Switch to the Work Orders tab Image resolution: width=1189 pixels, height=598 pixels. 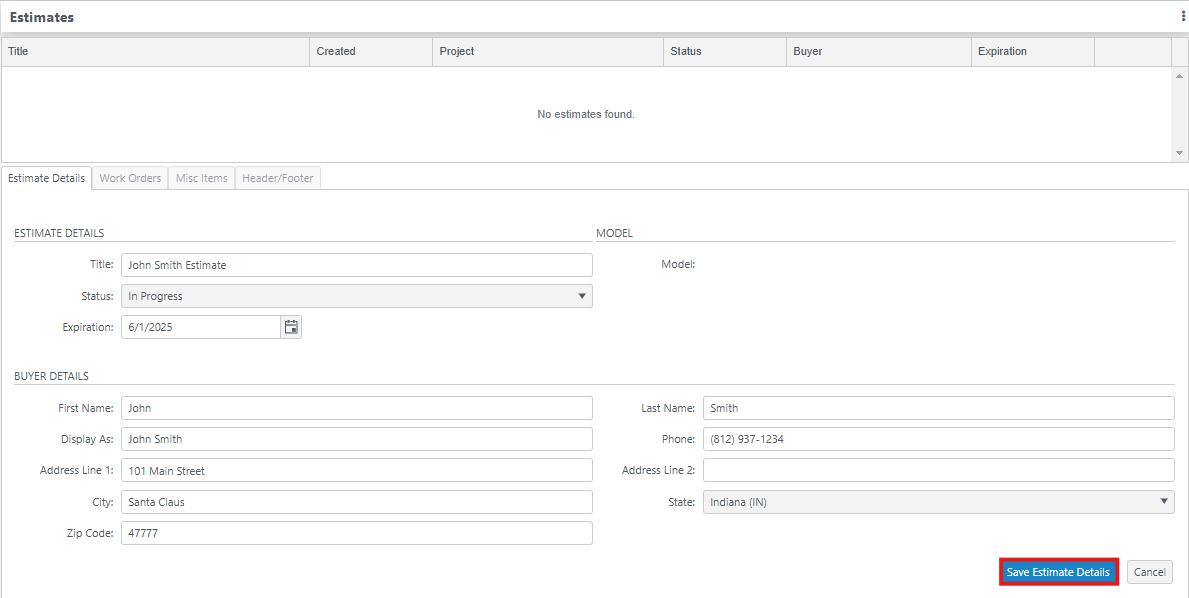point(130,178)
